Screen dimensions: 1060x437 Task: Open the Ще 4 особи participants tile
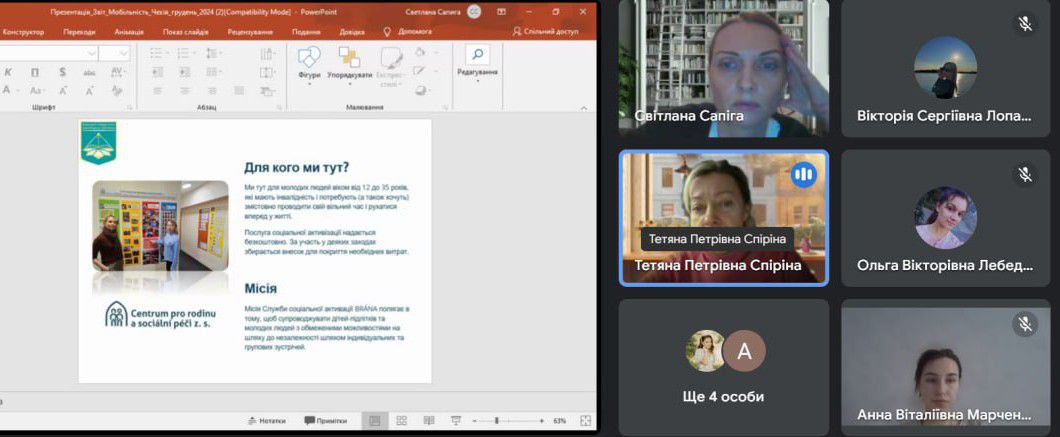click(724, 366)
